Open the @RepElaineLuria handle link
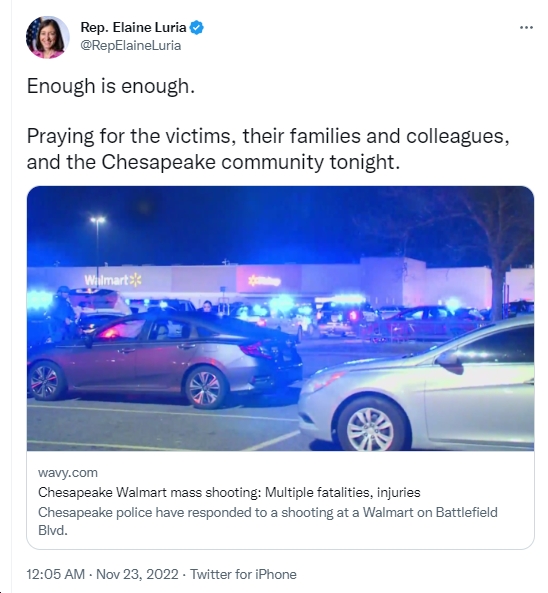The width and height of the screenshot is (548, 593). point(131,45)
